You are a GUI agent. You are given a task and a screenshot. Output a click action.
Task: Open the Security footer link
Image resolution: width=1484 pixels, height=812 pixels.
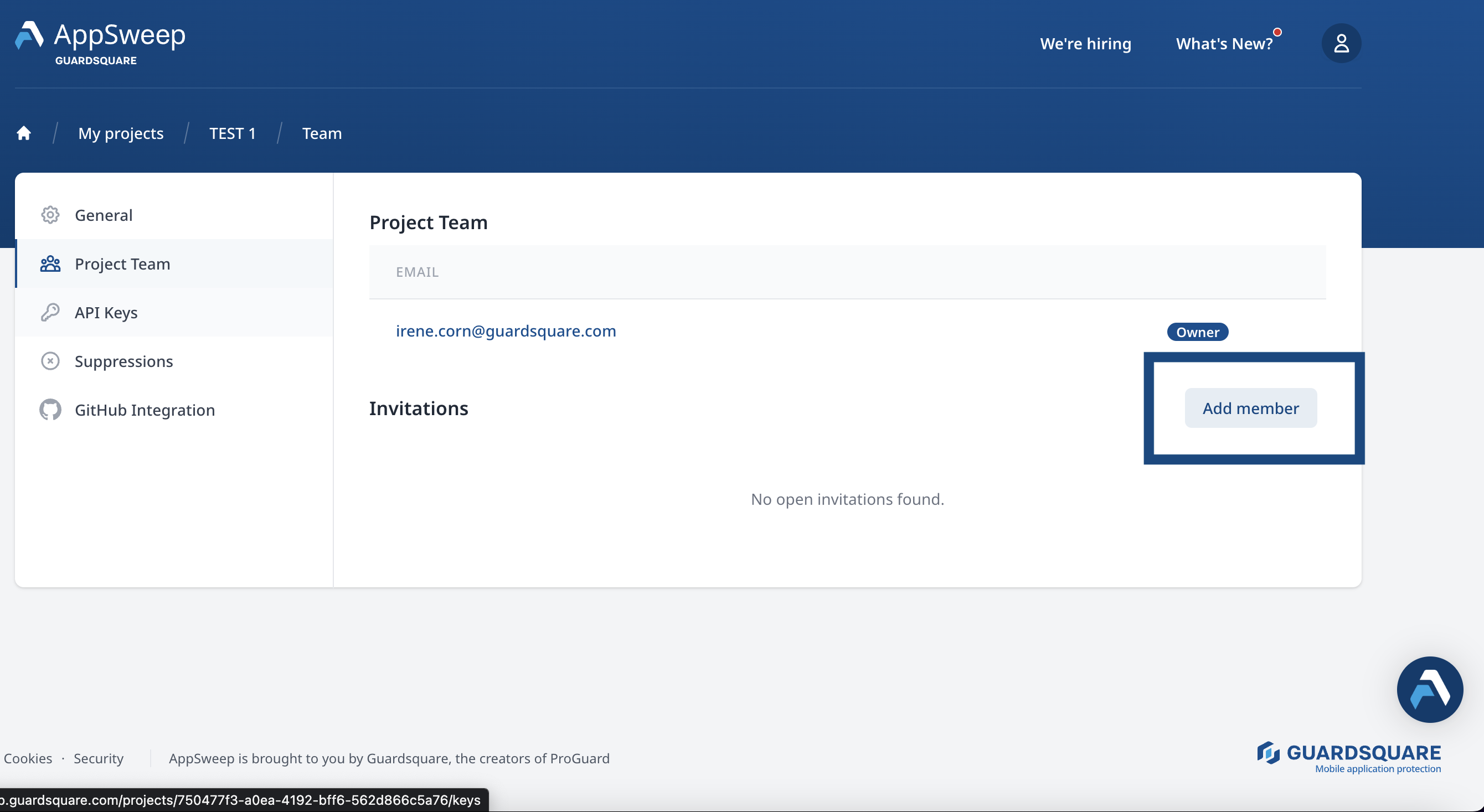(x=99, y=758)
